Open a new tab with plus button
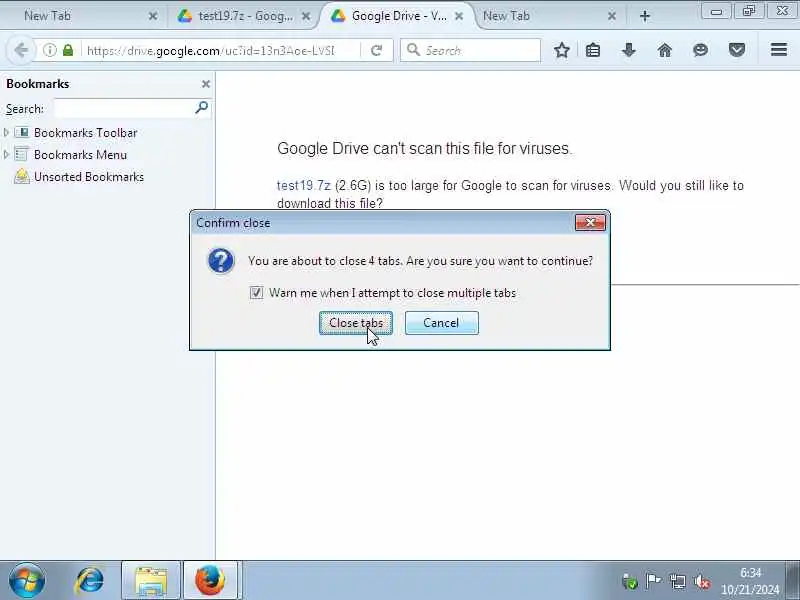Image resolution: width=800 pixels, height=600 pixels. (x=644, y=16)
